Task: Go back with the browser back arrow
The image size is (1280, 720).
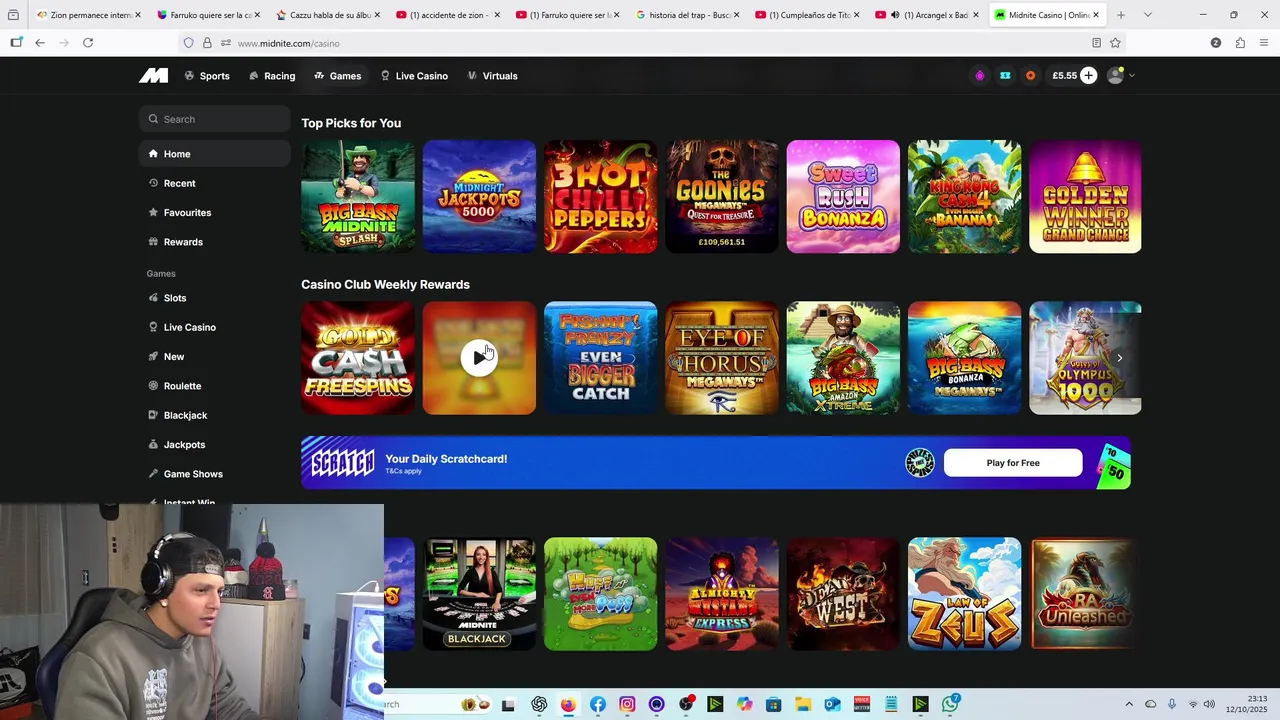Action: point(39,43)
